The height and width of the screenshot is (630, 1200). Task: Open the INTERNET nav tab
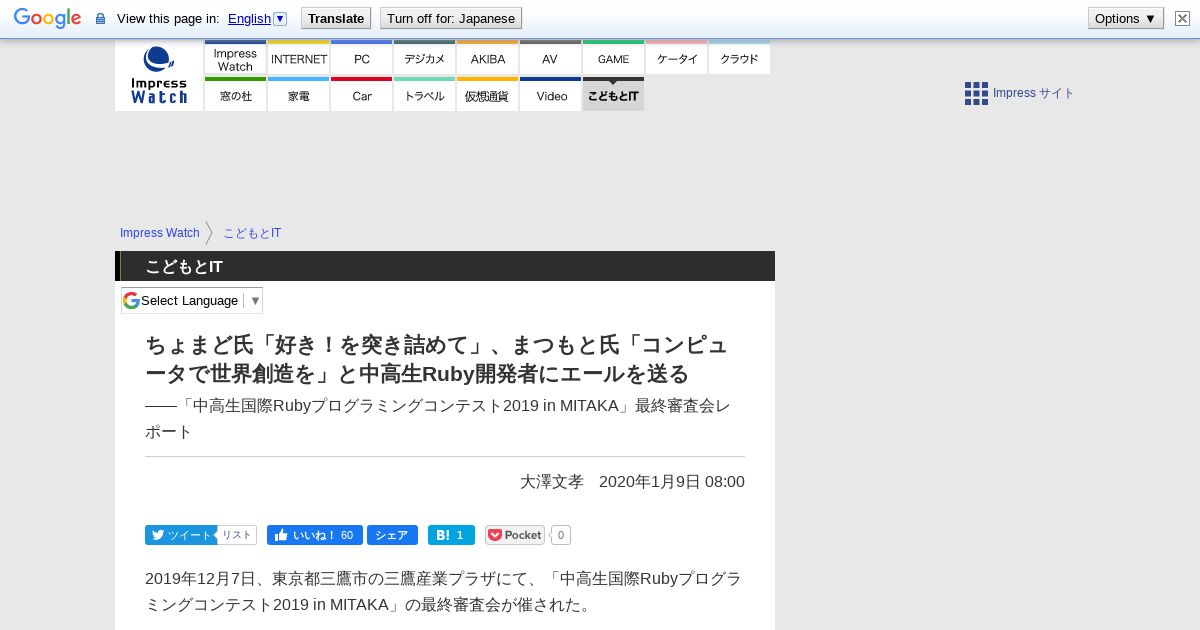coord(298,58)
